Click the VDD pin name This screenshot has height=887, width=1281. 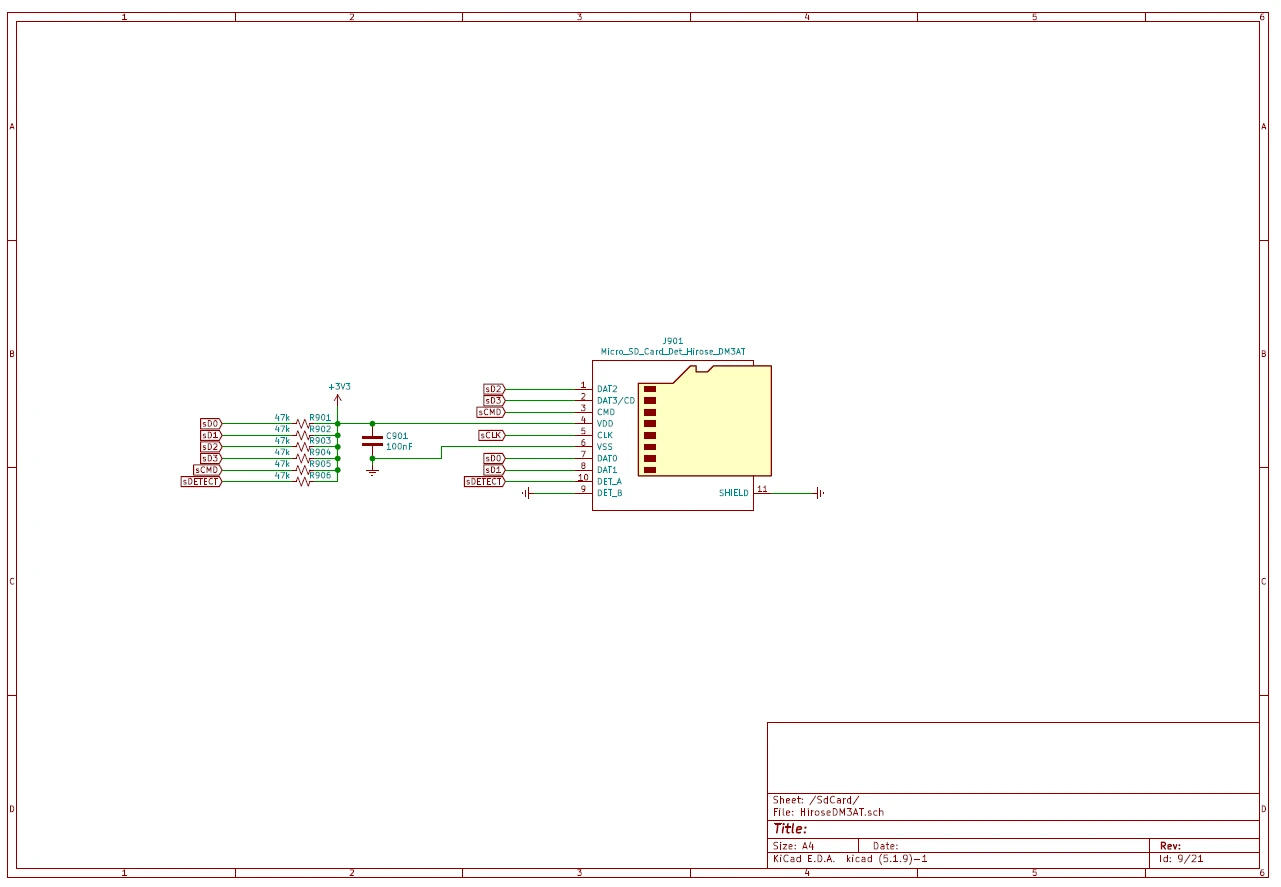pos(606,424)
